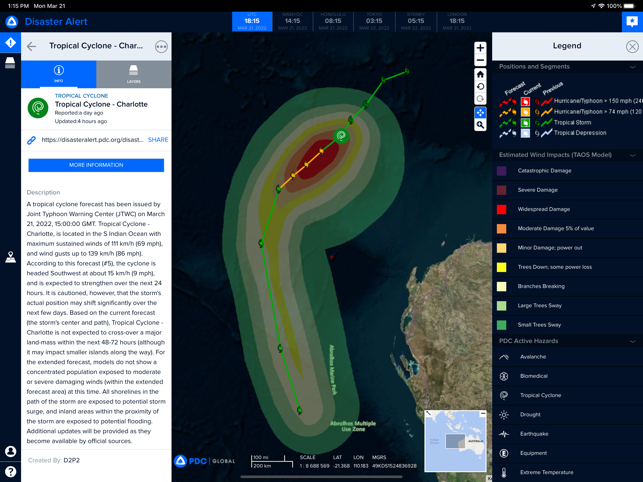The width and height of the screenshot is (643, 482).
Task: Click the Wi-Fi status icon
Action: coord(602,6)
